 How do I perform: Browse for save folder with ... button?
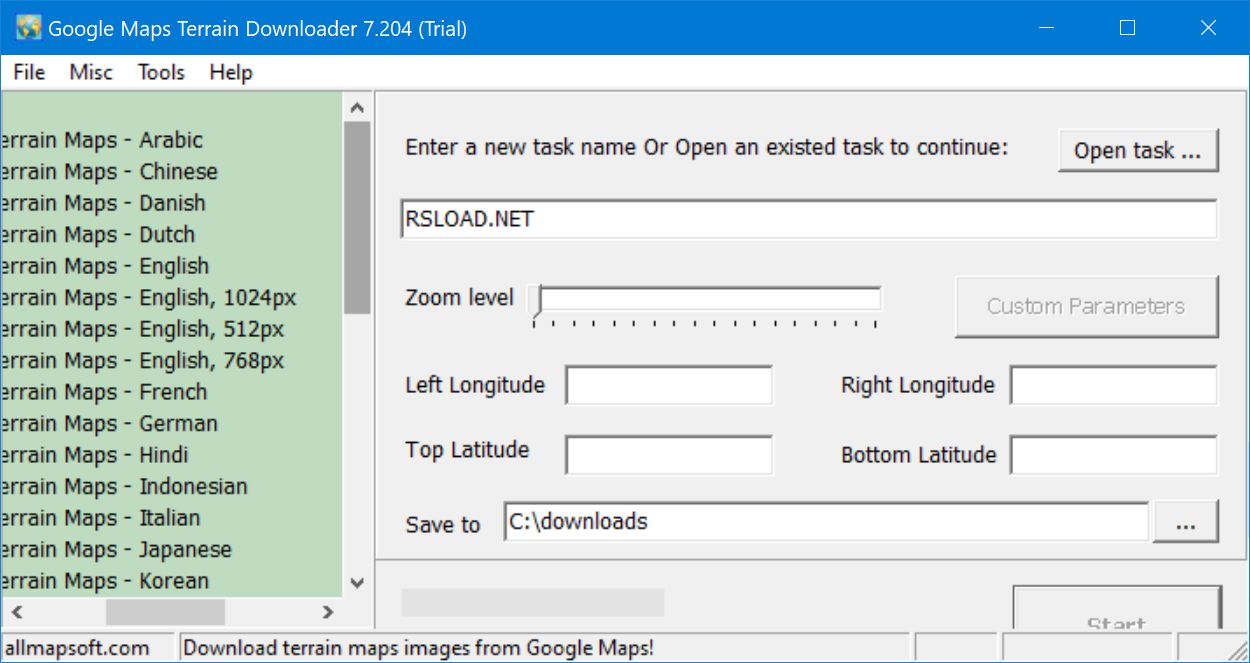pos(1186,522)
